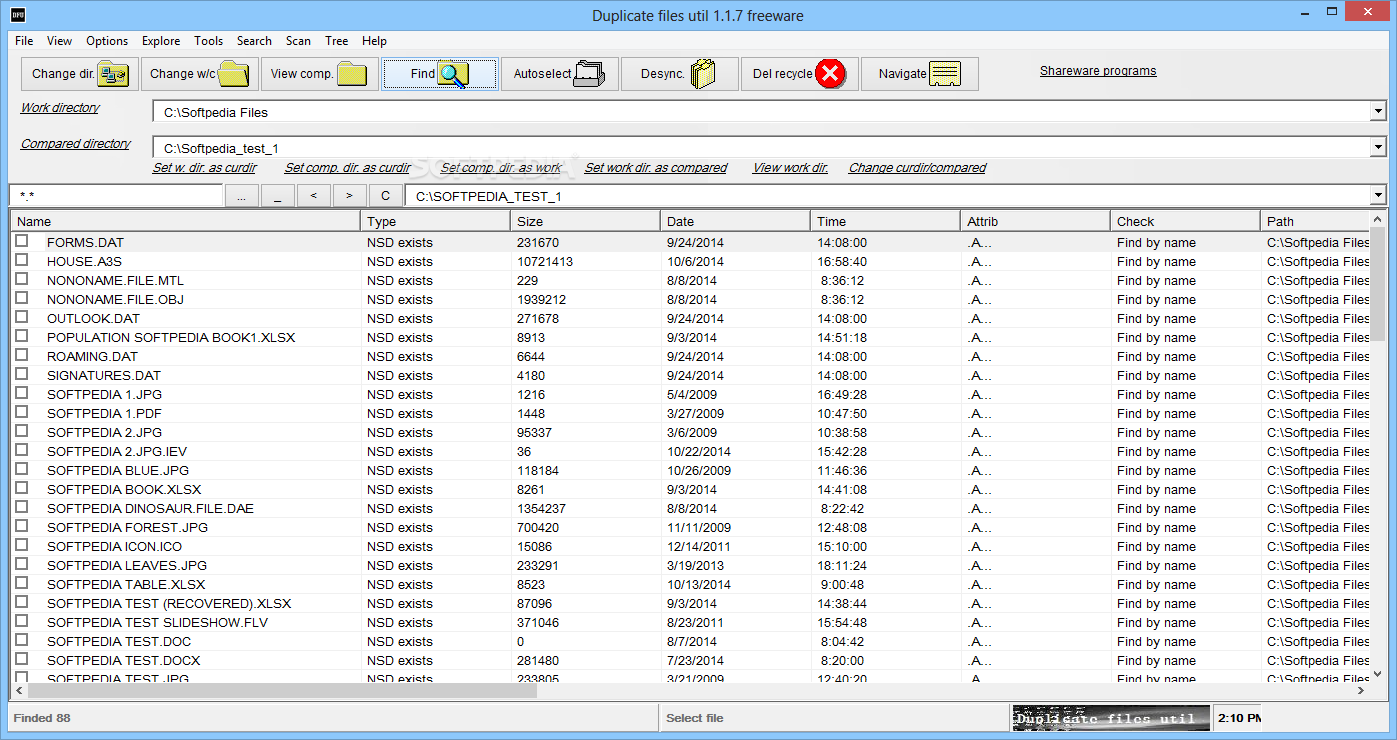Screen dimensions: 1397x740
Task: Open the Tools menu
Action: tap(208, 41)
